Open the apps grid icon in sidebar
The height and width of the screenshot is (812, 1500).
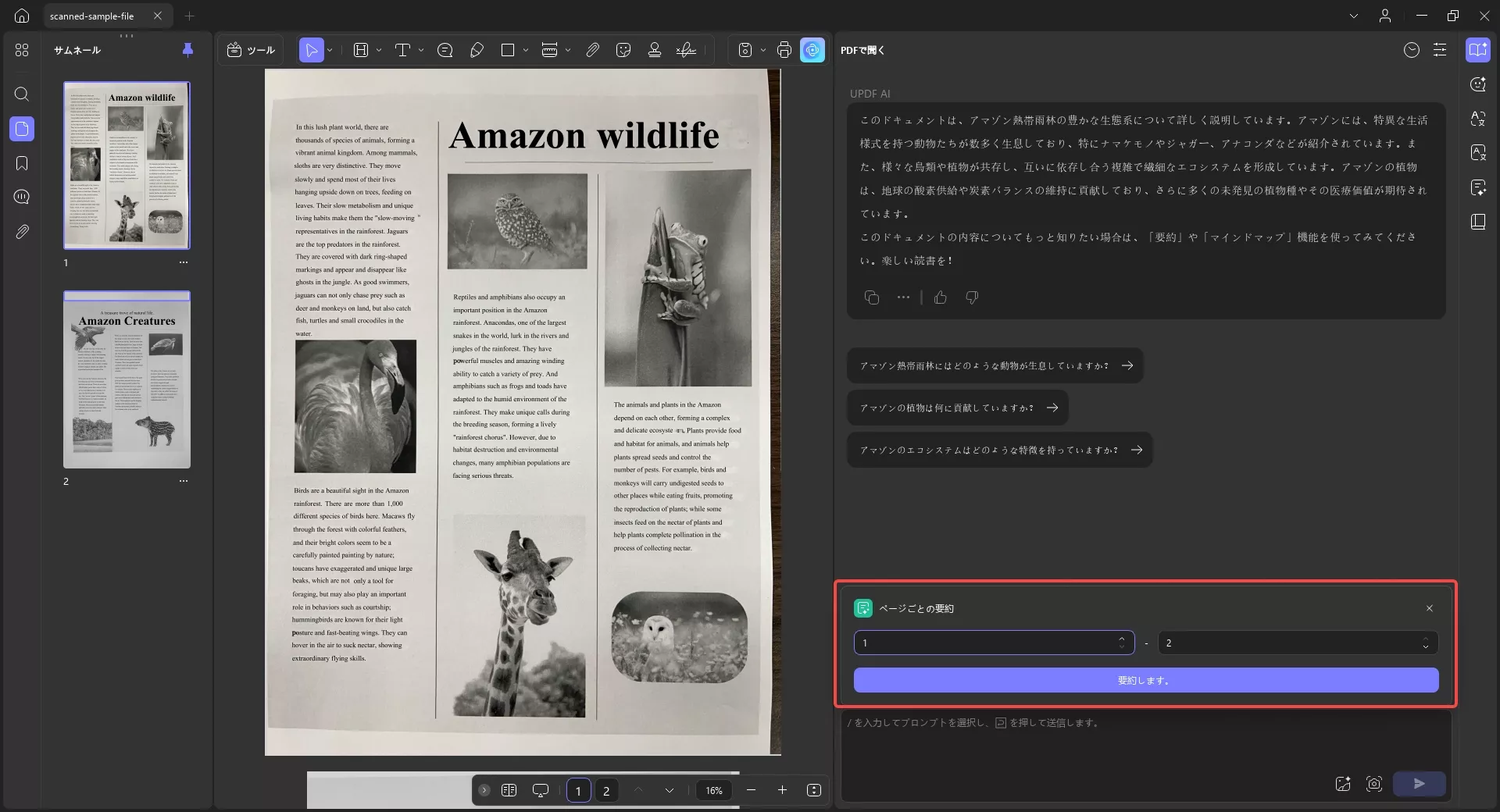(22, 50)
